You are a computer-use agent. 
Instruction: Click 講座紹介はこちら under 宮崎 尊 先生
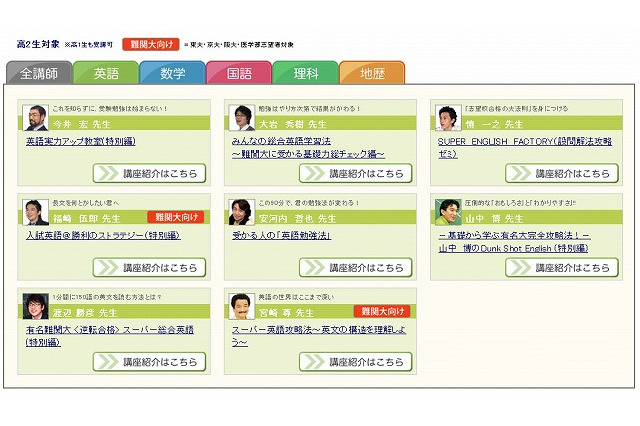[356, 362]
